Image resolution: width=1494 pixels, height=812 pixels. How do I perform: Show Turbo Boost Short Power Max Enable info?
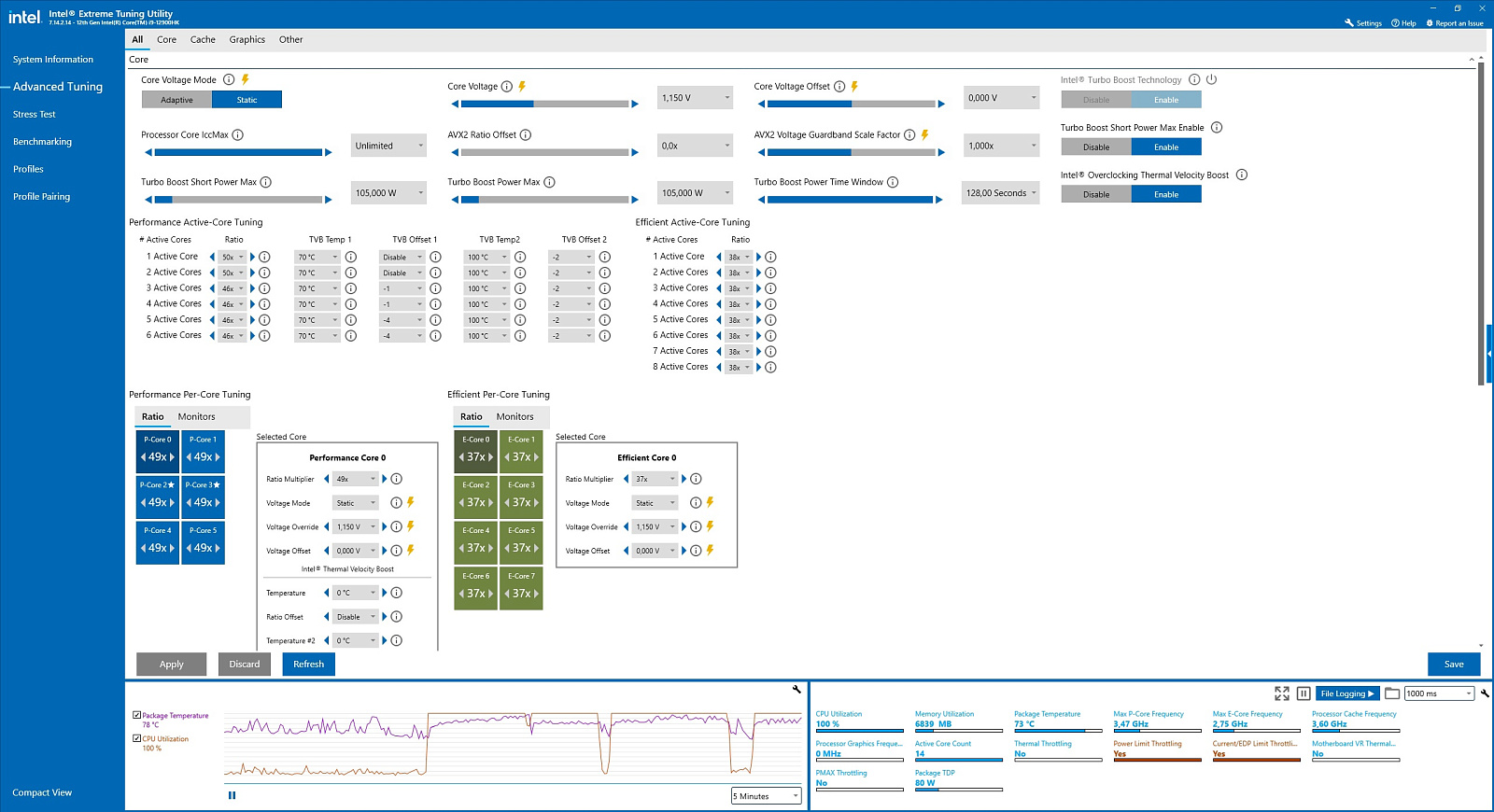1217,128
